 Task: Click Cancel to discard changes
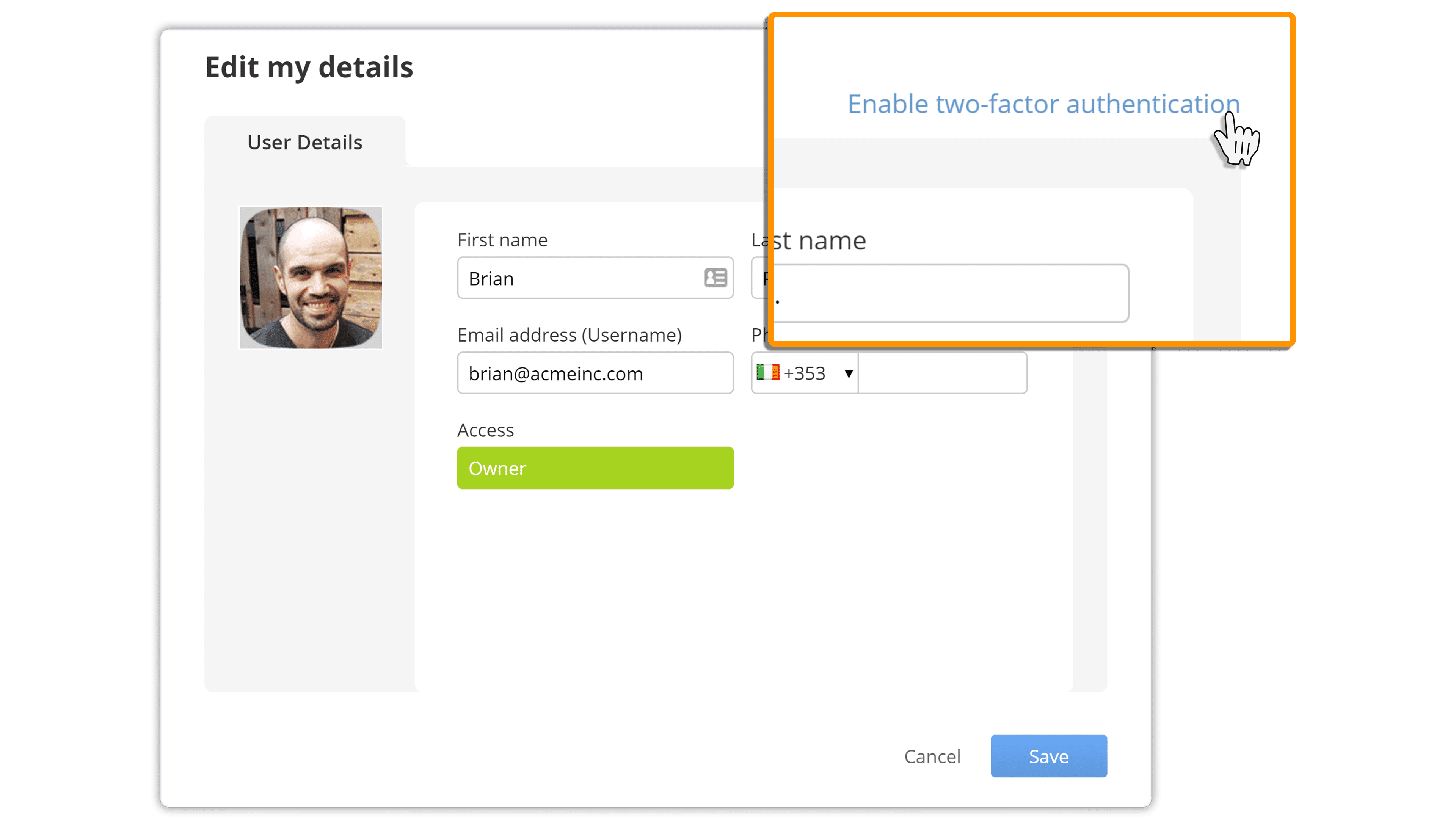932,756
